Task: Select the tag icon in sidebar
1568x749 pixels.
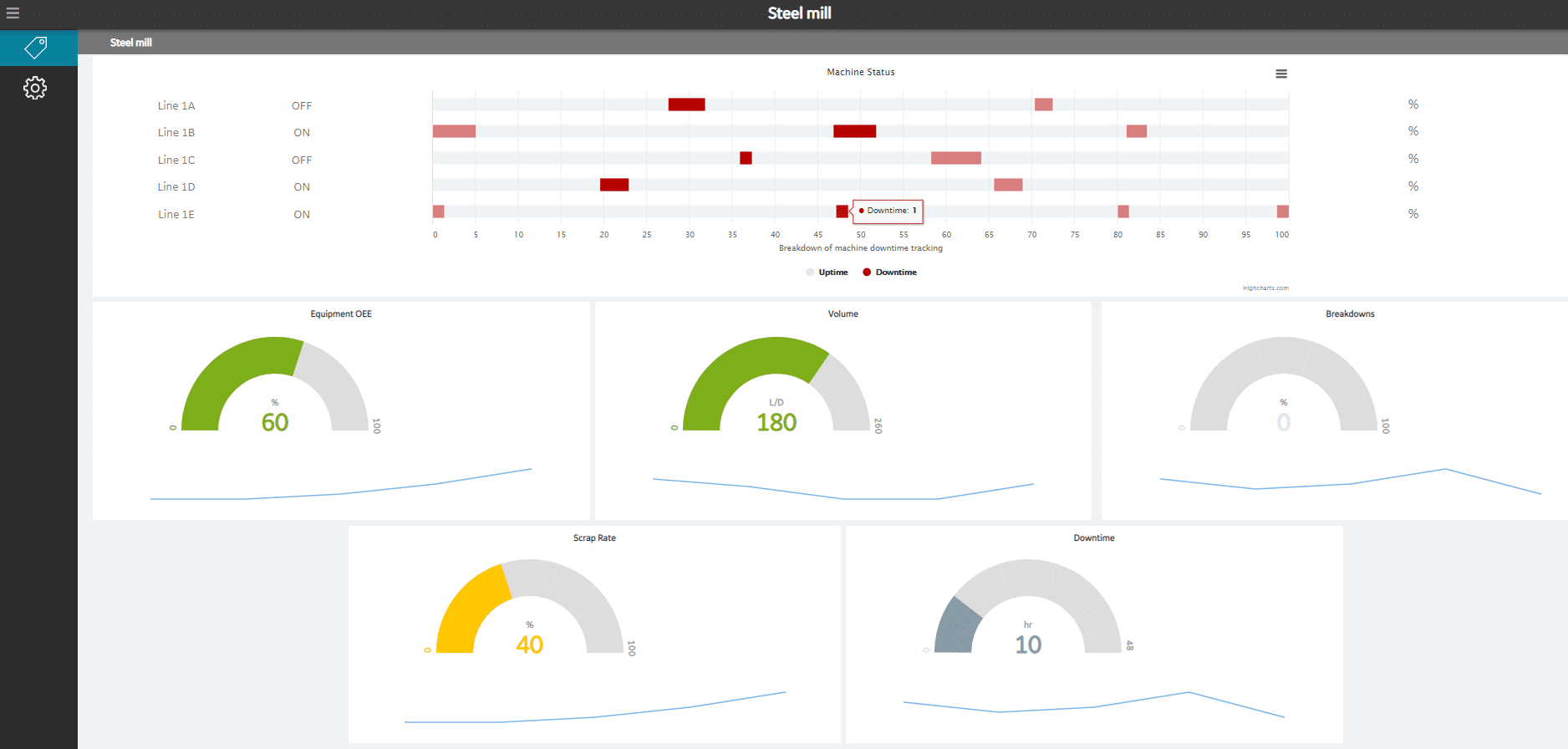Action: pos(36,48)
